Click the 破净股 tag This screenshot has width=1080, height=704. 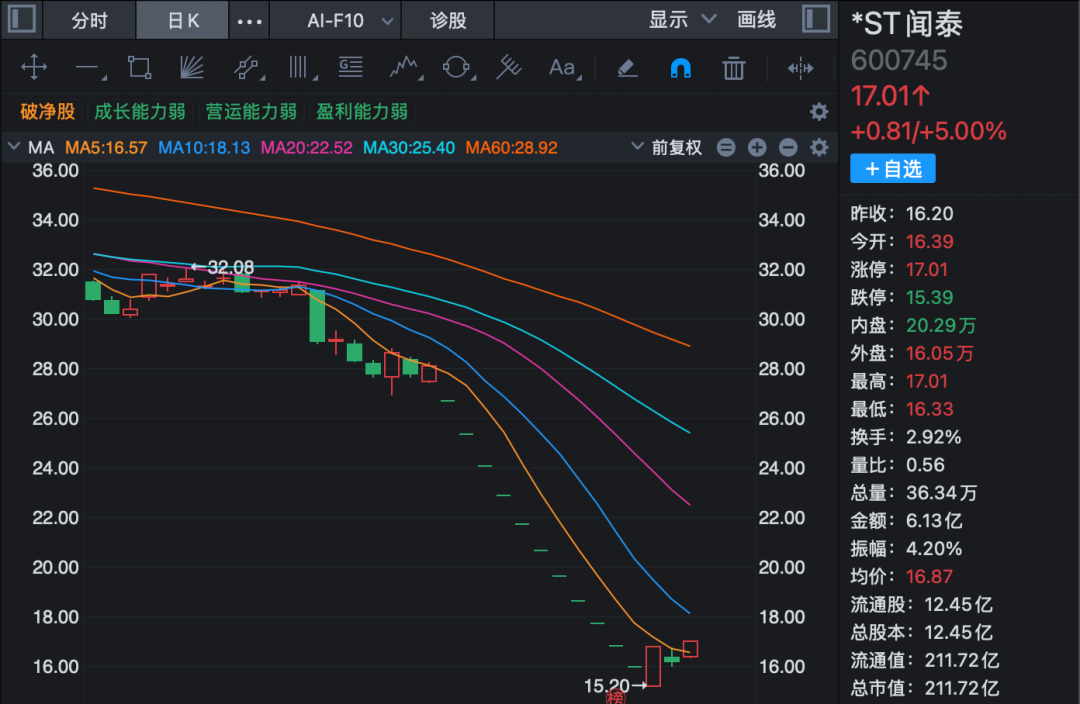tap(48, 112)
